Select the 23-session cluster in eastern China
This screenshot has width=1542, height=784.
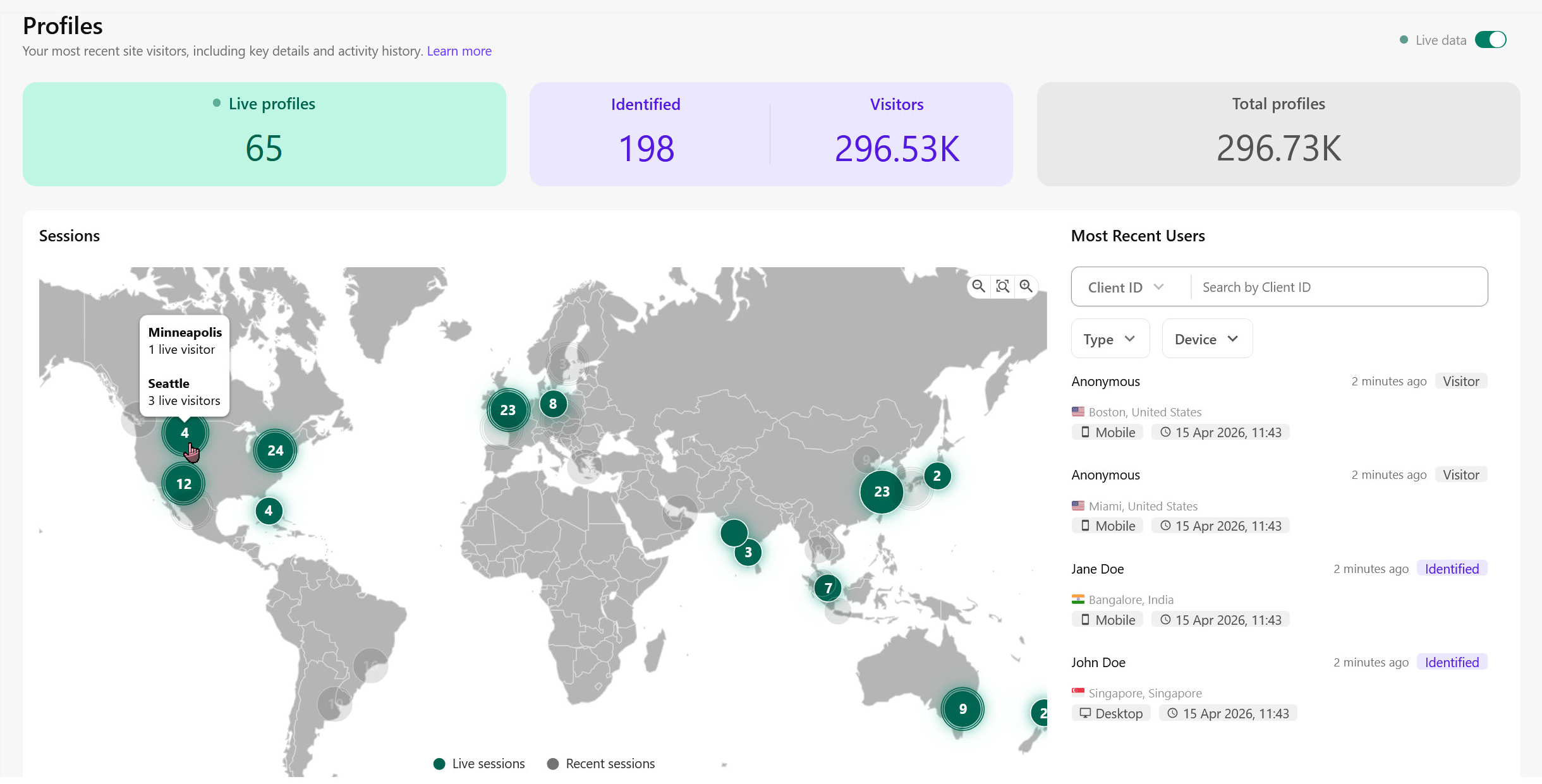point(882,492)
